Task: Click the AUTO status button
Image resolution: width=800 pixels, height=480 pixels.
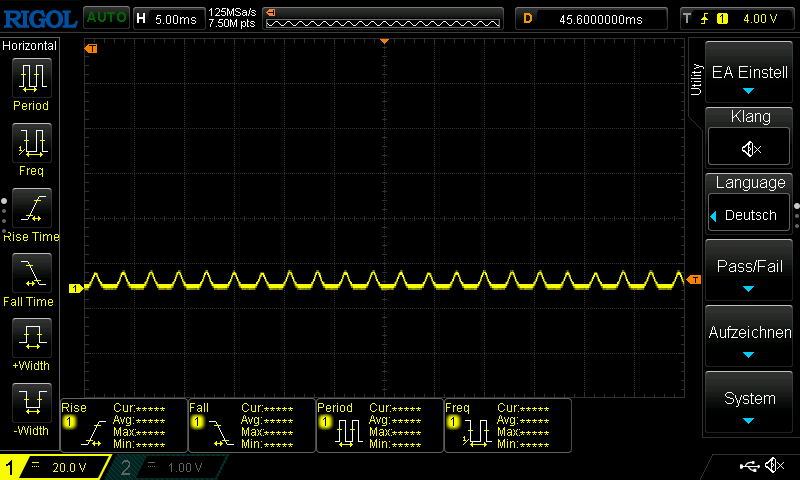Action: pos(105,18)
